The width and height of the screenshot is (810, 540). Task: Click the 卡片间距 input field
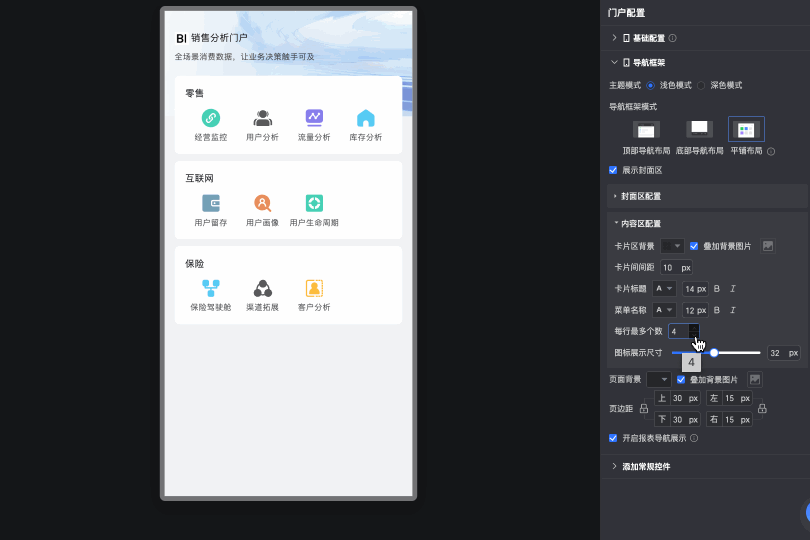point(676,268)
